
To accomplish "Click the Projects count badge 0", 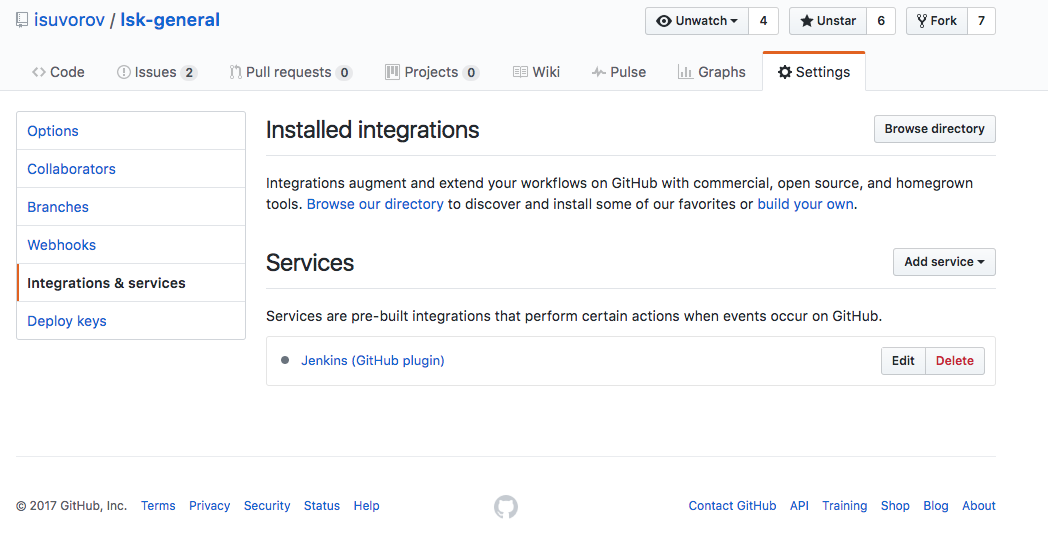I will 471,73.
